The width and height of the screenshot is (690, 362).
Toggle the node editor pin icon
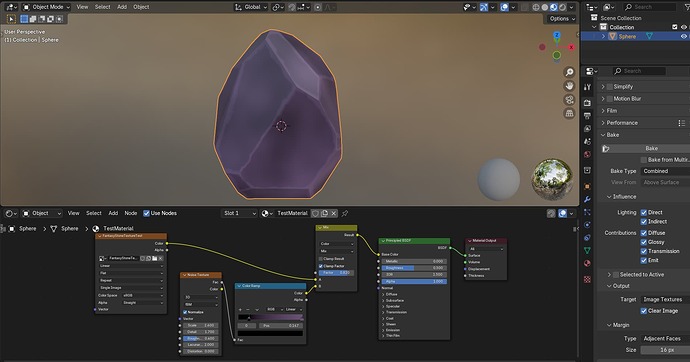click(345, 213)
